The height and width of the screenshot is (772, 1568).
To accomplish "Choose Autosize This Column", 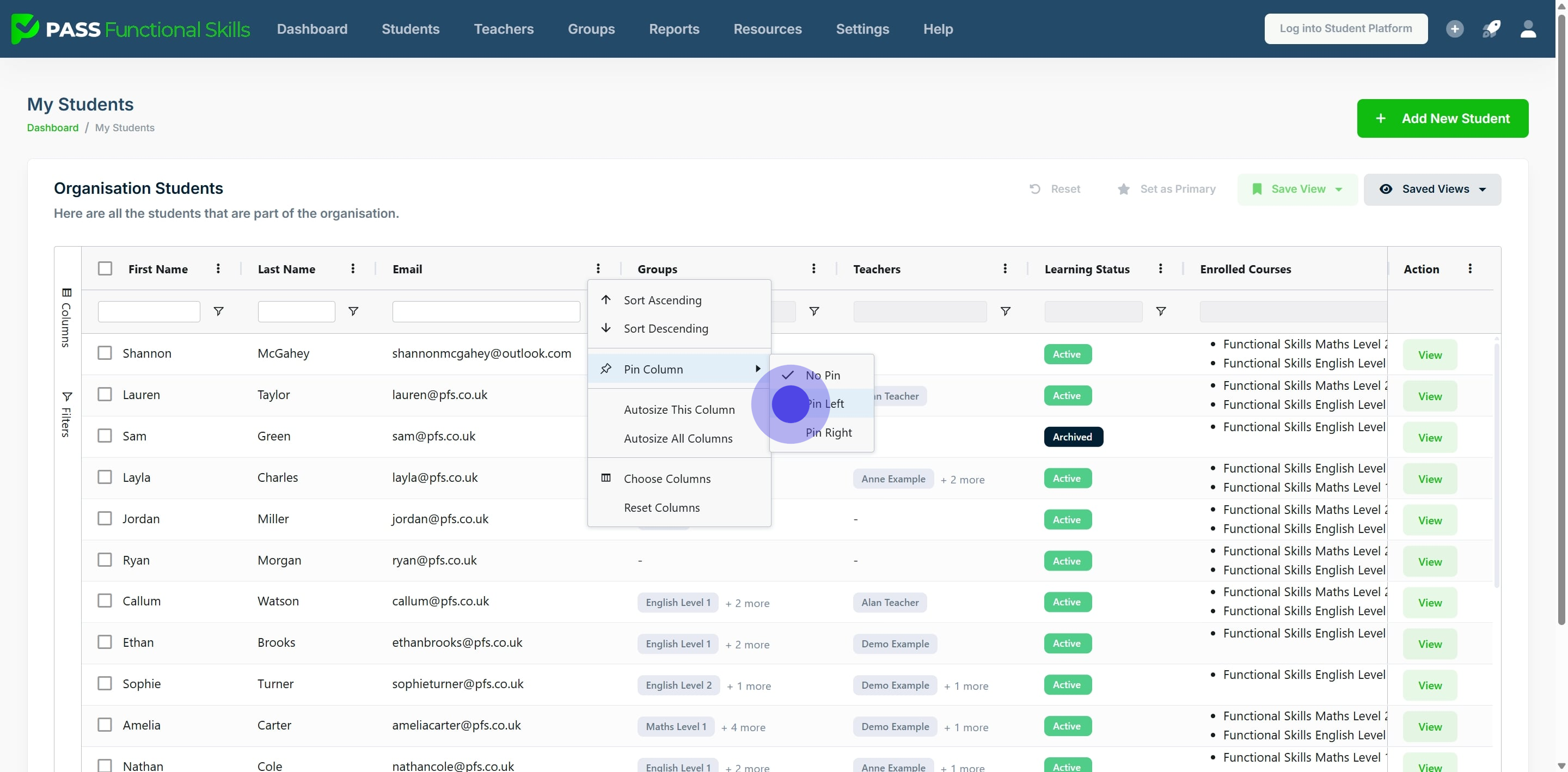I will point(679,410).
